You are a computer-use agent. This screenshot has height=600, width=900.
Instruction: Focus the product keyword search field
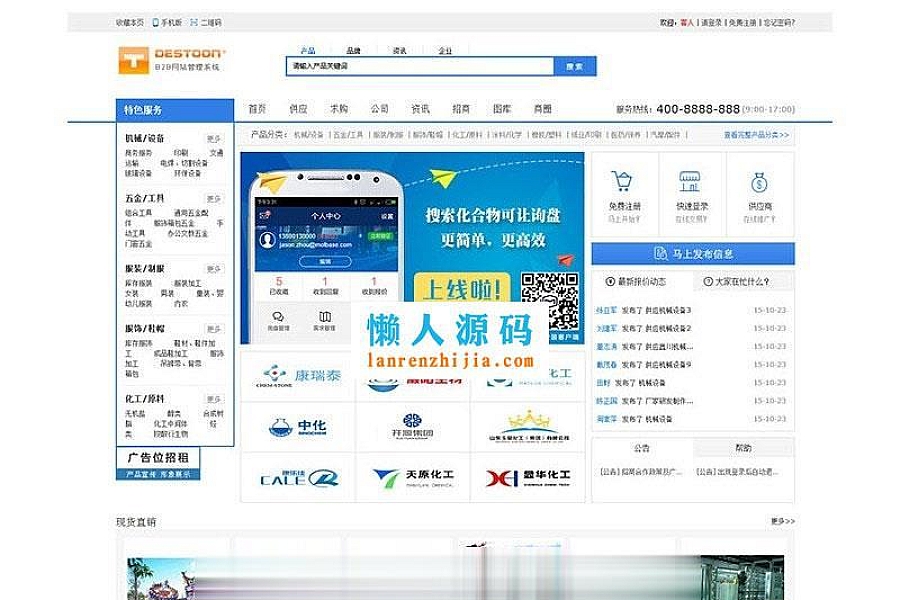coord(420,66)
